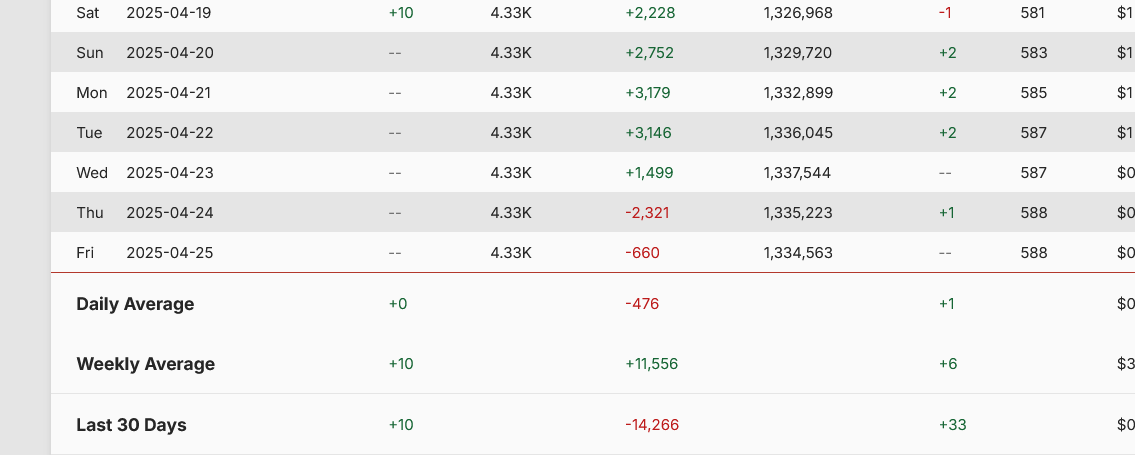Image resolution: width=1135 pixels, height=455 pixels.
Task: Click the 2025-04-21 date entry
Action: click(170, 93)
